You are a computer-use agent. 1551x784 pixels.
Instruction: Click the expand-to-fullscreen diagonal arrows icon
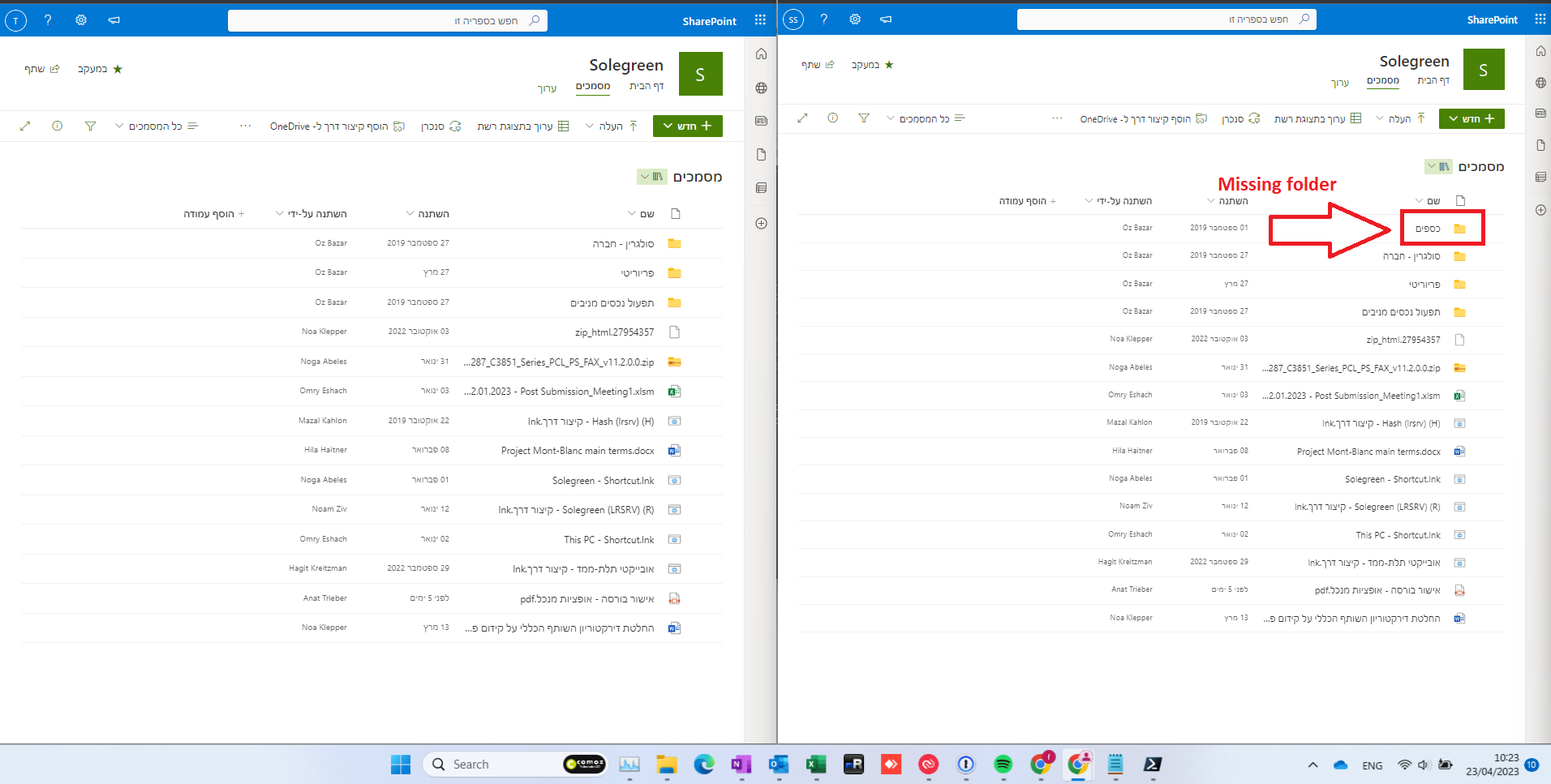[x=25, y=126]
